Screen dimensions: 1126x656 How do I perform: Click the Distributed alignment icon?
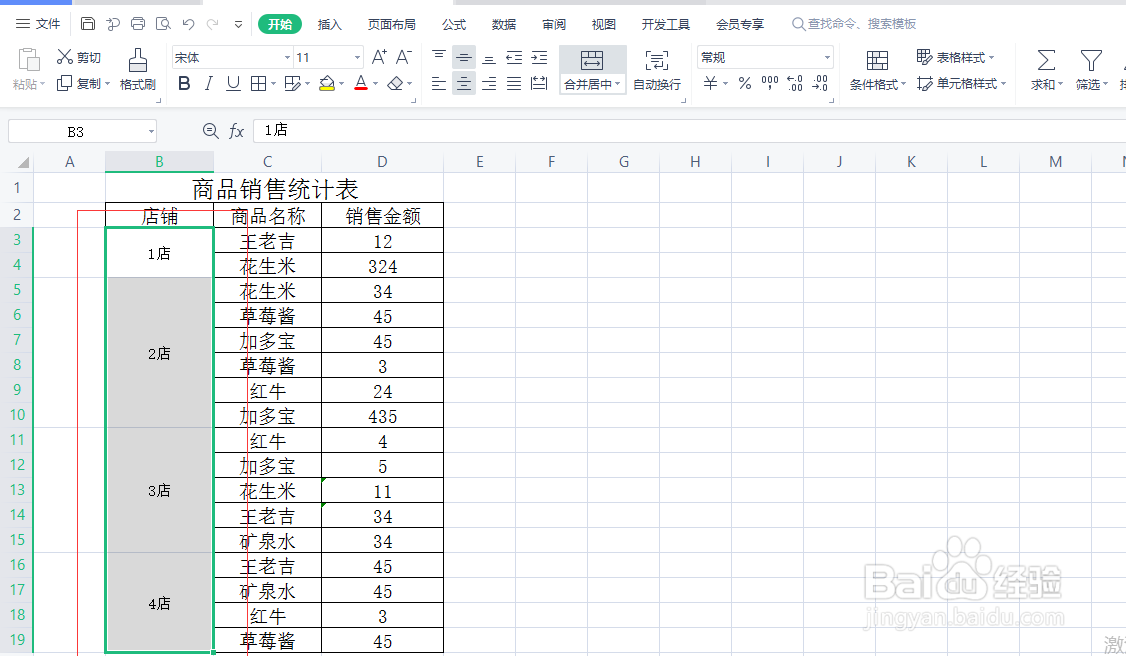coord(539,84)
